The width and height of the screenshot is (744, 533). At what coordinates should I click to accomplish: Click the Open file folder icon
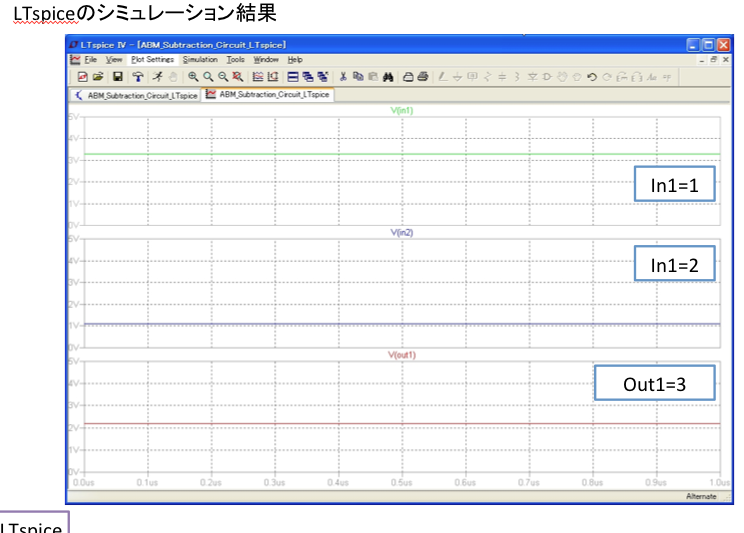click(x=98, y=76)
